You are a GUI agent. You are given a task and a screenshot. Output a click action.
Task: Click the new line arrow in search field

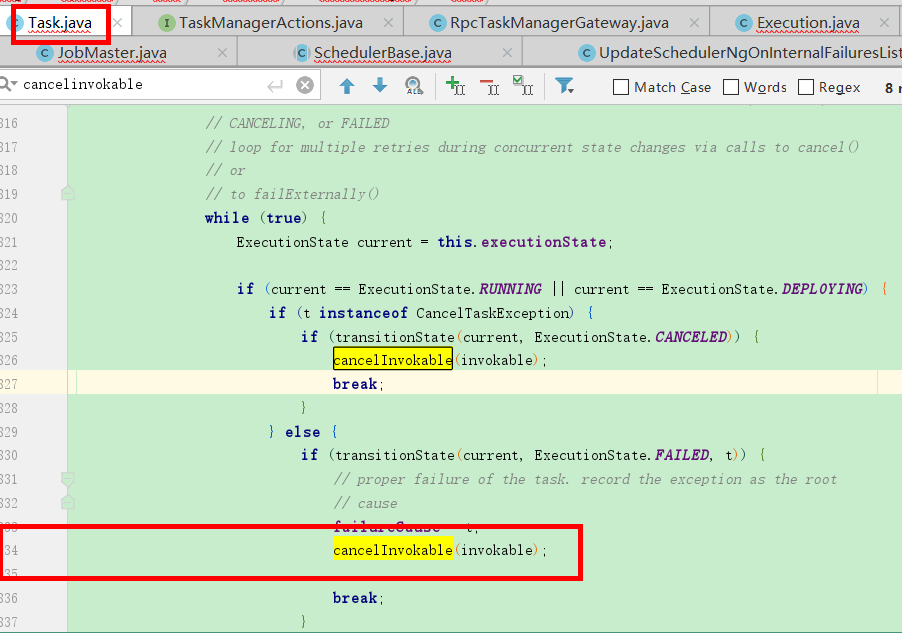click(x=276, y=86)
